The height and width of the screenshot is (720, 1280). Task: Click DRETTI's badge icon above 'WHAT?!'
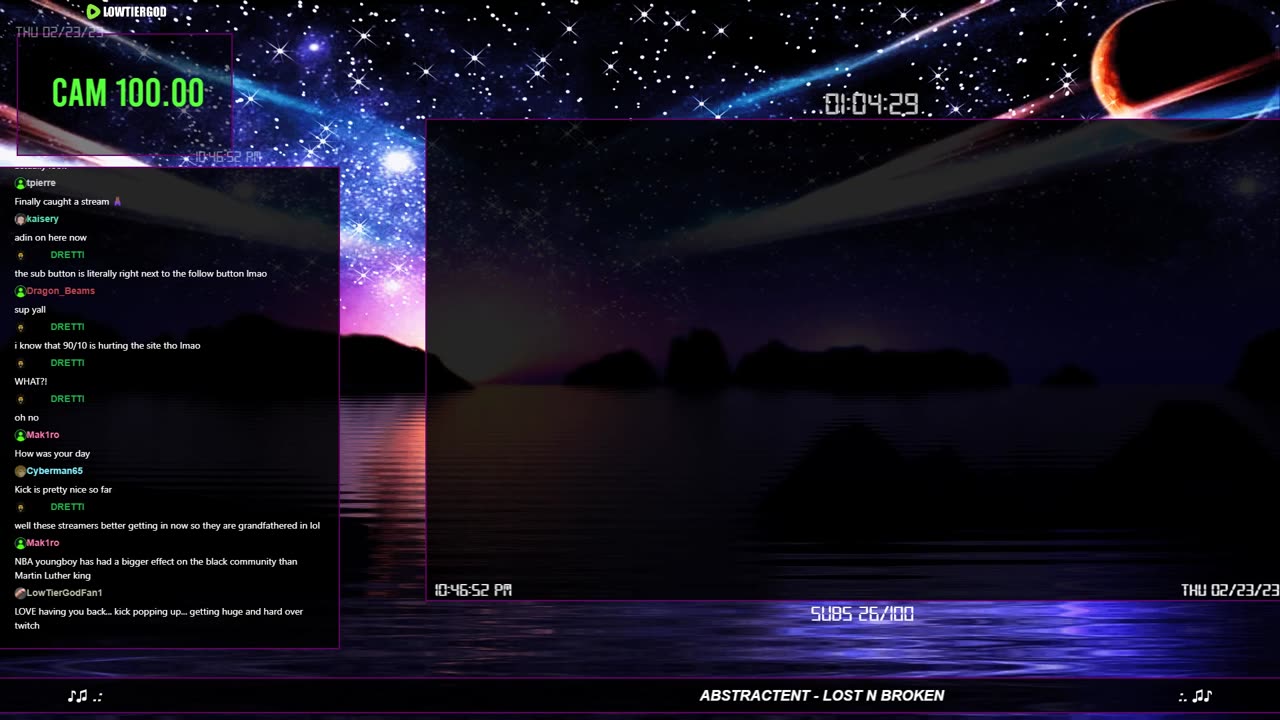point(20,364)
